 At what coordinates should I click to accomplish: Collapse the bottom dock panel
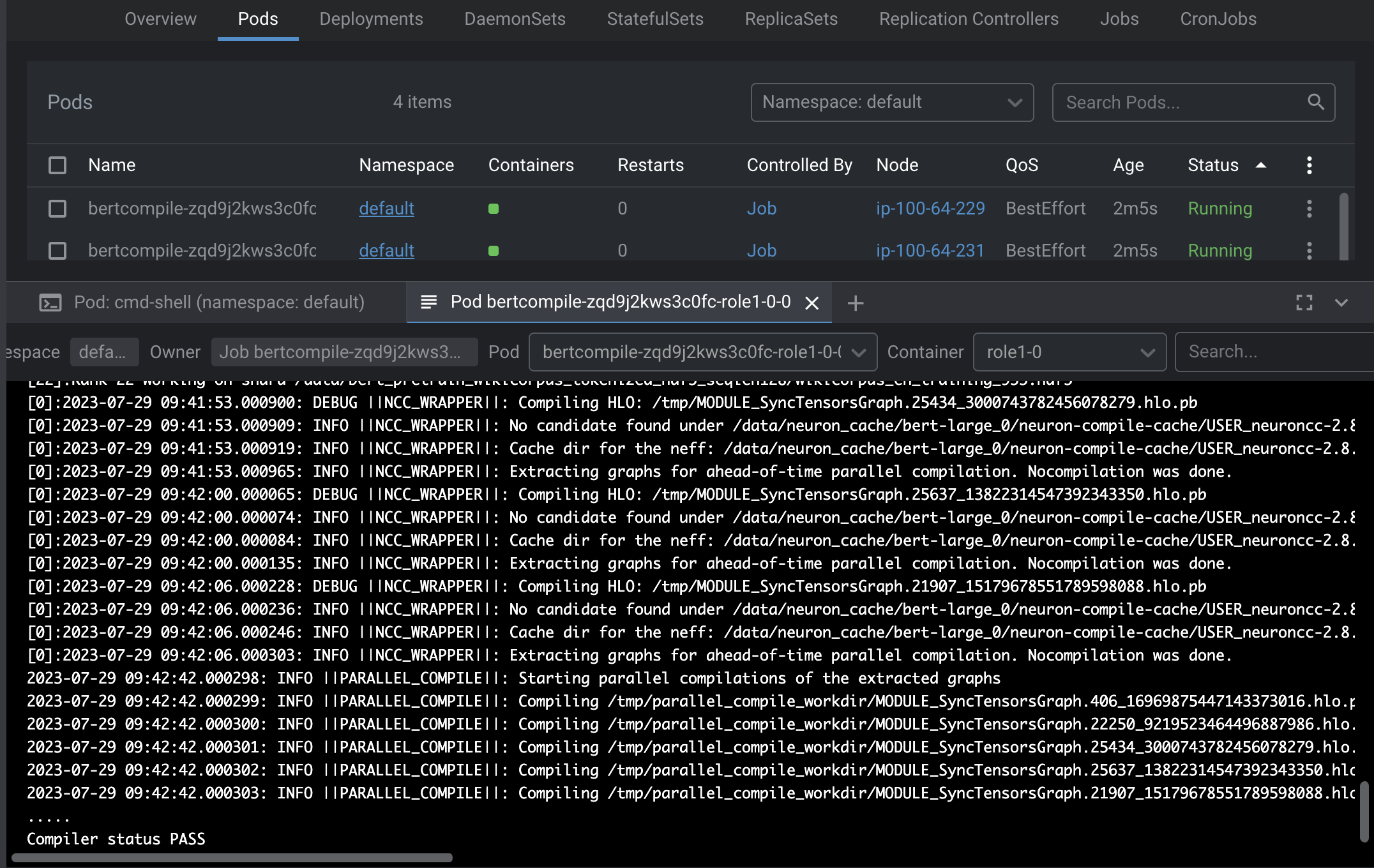(x=1341, y=303)
